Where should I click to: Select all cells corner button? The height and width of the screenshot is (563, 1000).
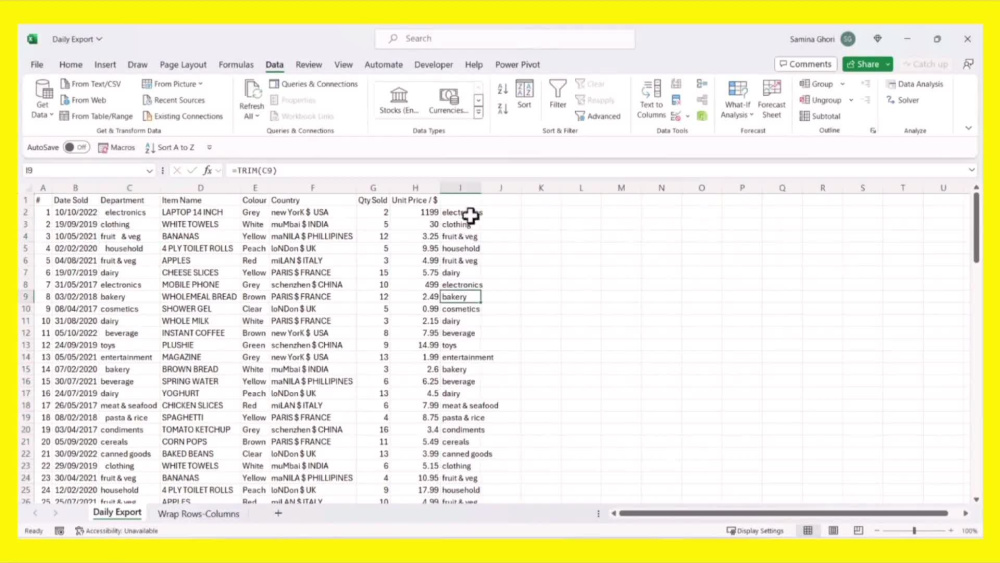click(27, 187)
